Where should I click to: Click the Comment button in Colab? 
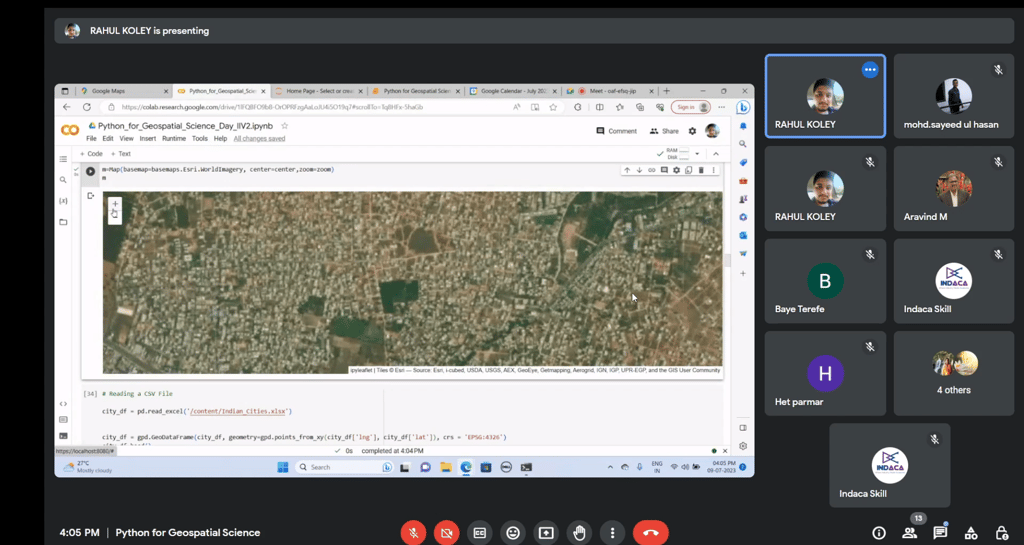point(616,131)
